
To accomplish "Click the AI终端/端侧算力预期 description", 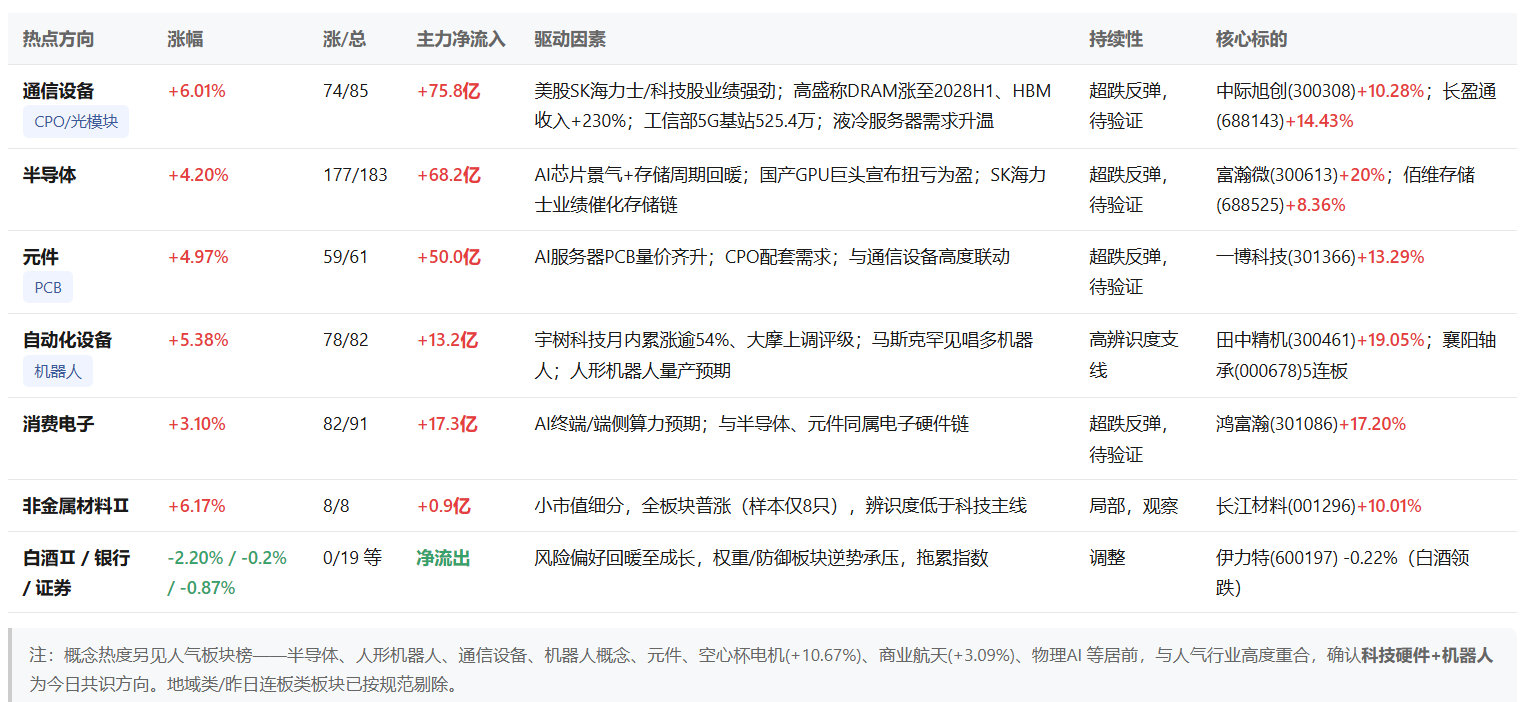I will pos(752,424).
